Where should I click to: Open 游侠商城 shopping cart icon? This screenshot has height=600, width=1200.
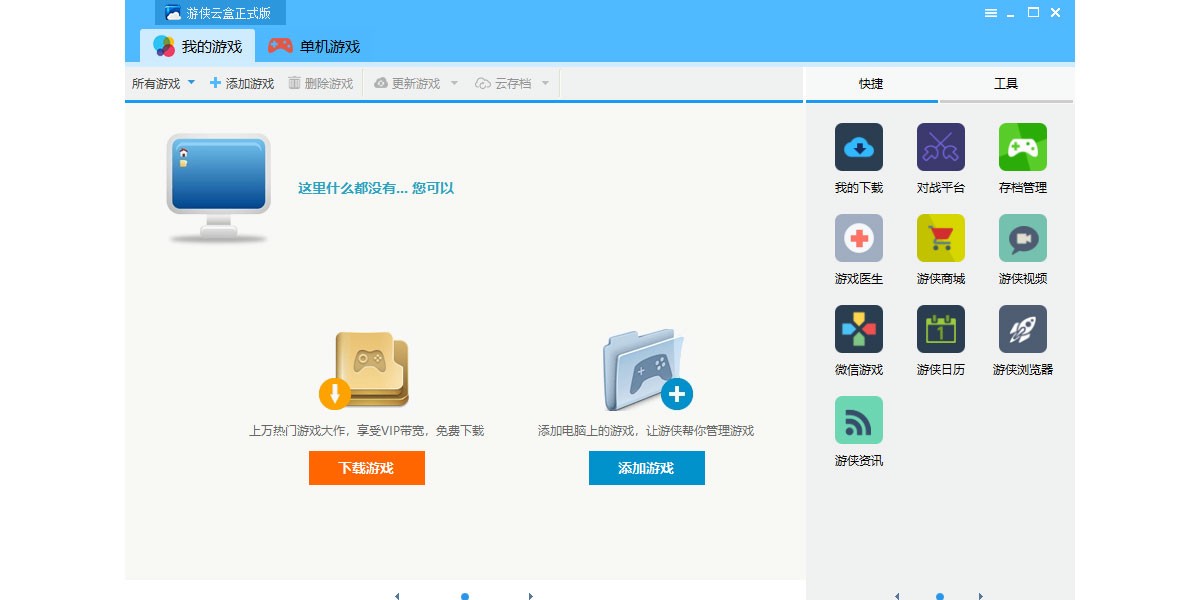(x=941, y=238)
